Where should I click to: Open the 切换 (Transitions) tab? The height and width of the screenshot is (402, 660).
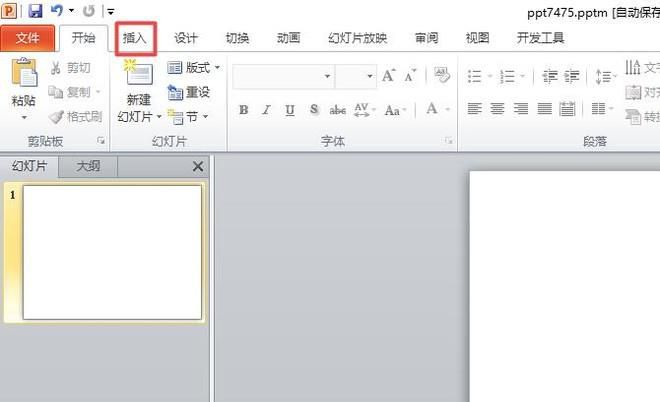point(237,38)
